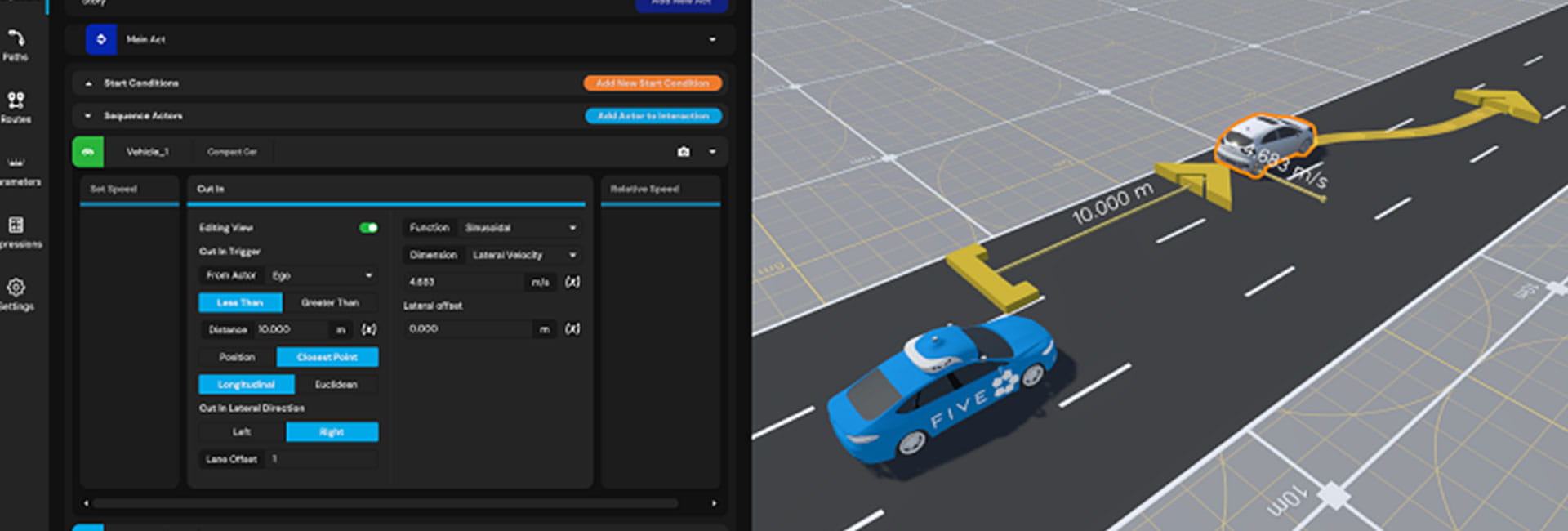
Task: Click the variable (x) icon beside Distance
Action: (x=369, y=329)
